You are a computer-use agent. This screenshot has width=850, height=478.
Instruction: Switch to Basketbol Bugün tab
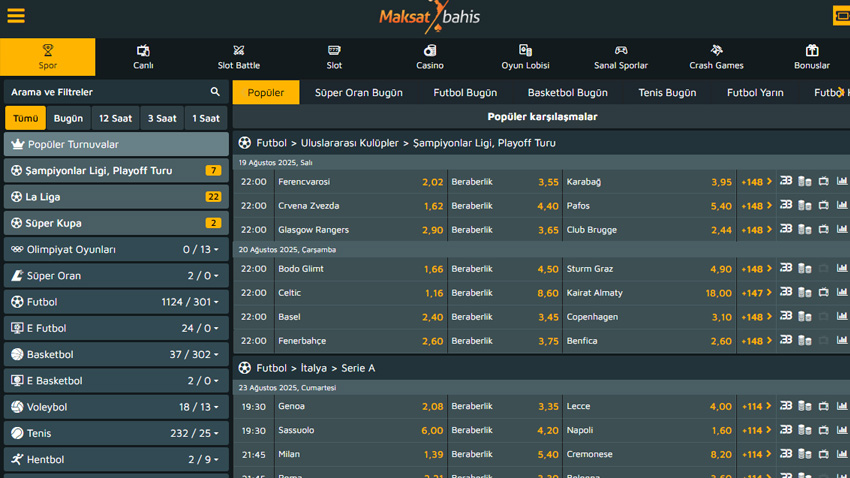pos(568,93)
